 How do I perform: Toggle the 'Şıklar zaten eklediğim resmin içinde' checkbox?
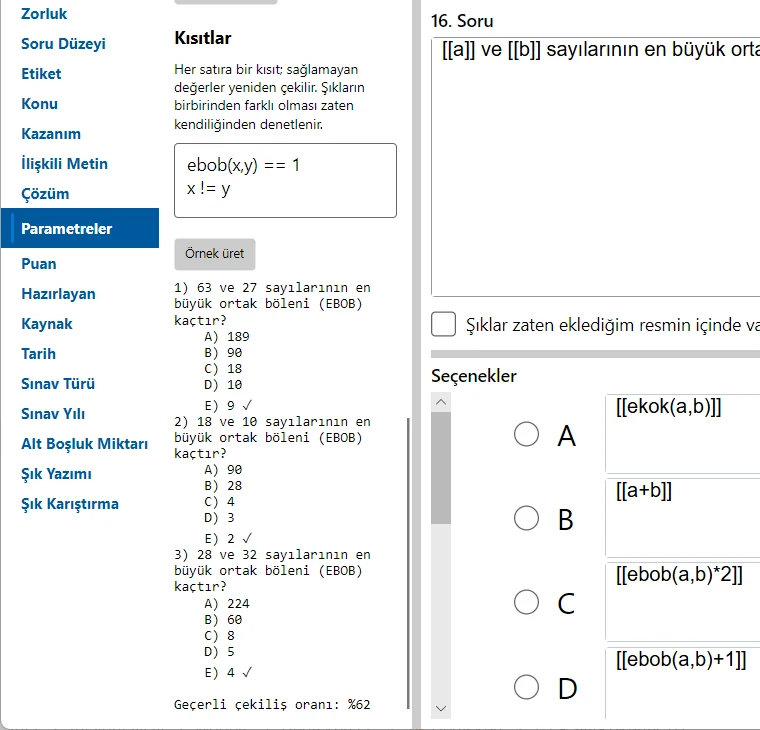click(x=443, y=324)
